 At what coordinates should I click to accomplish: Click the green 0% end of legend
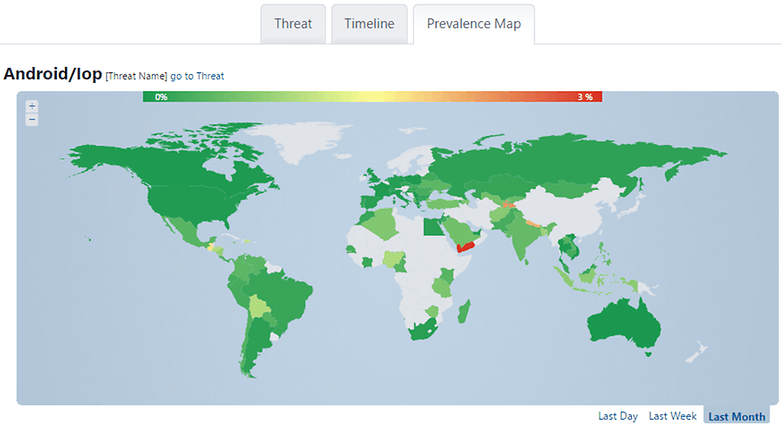161,97
